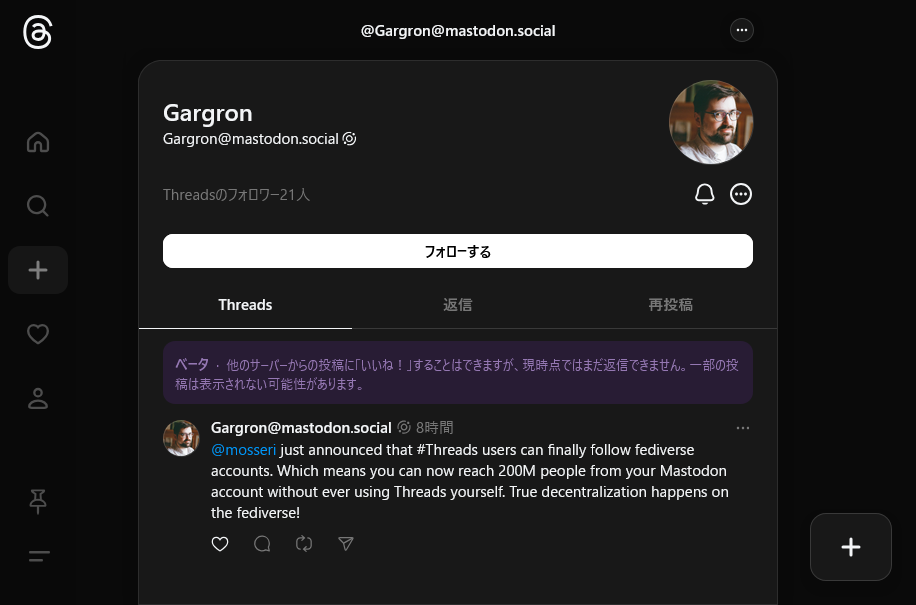916x605 pixels.
Task: Switch to the 返信 tab
Action: (457, 305)
